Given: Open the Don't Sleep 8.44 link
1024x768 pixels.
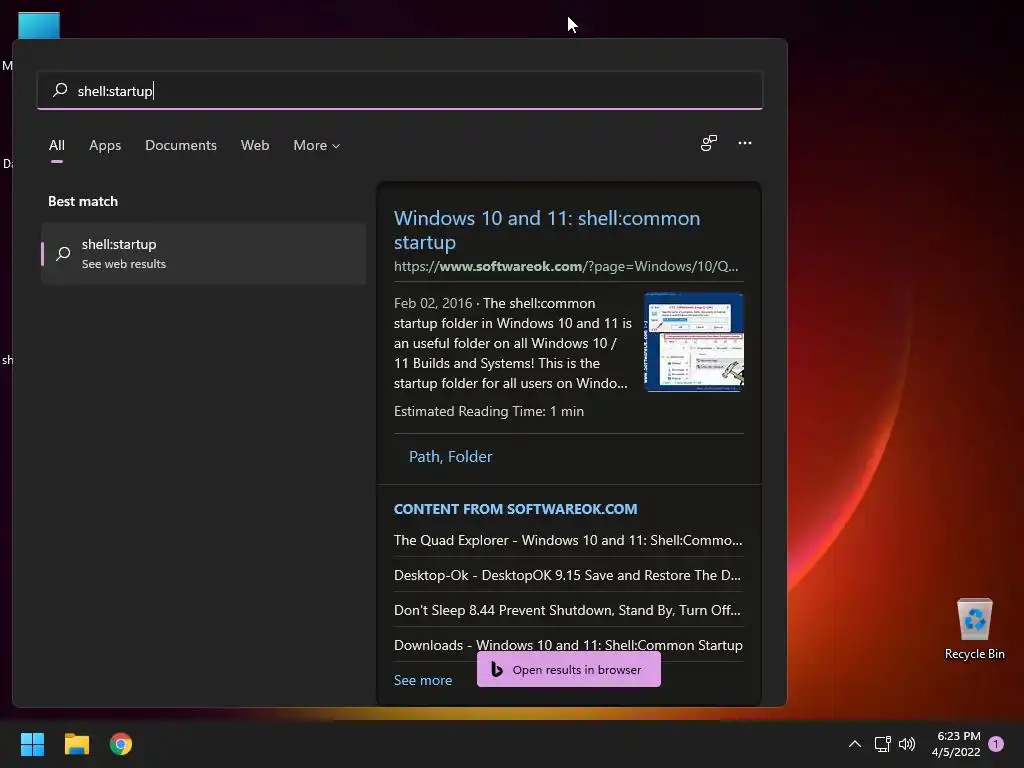Looking at the screenshot, I should pos(567,610).
